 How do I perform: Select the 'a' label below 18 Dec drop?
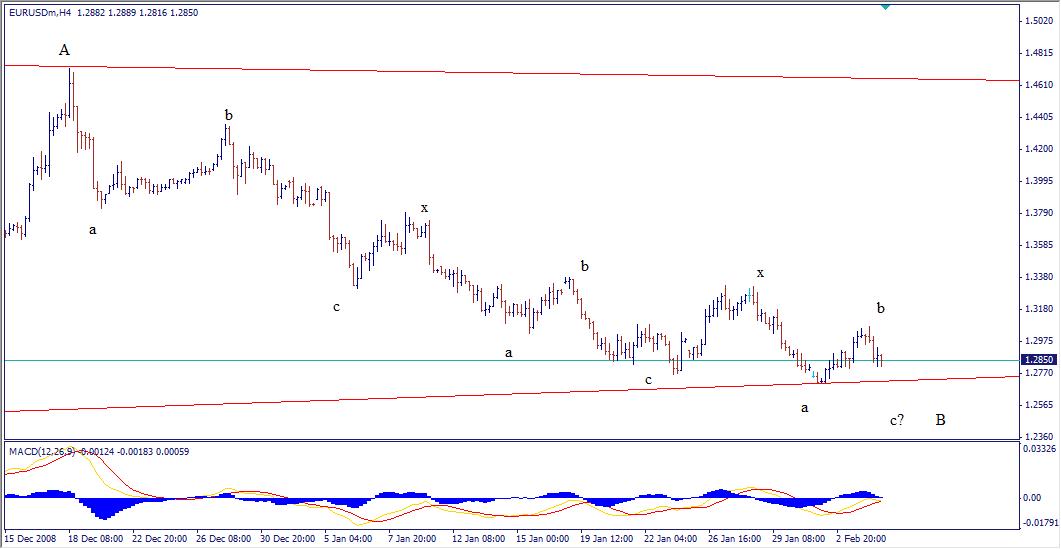click(93, 230)
